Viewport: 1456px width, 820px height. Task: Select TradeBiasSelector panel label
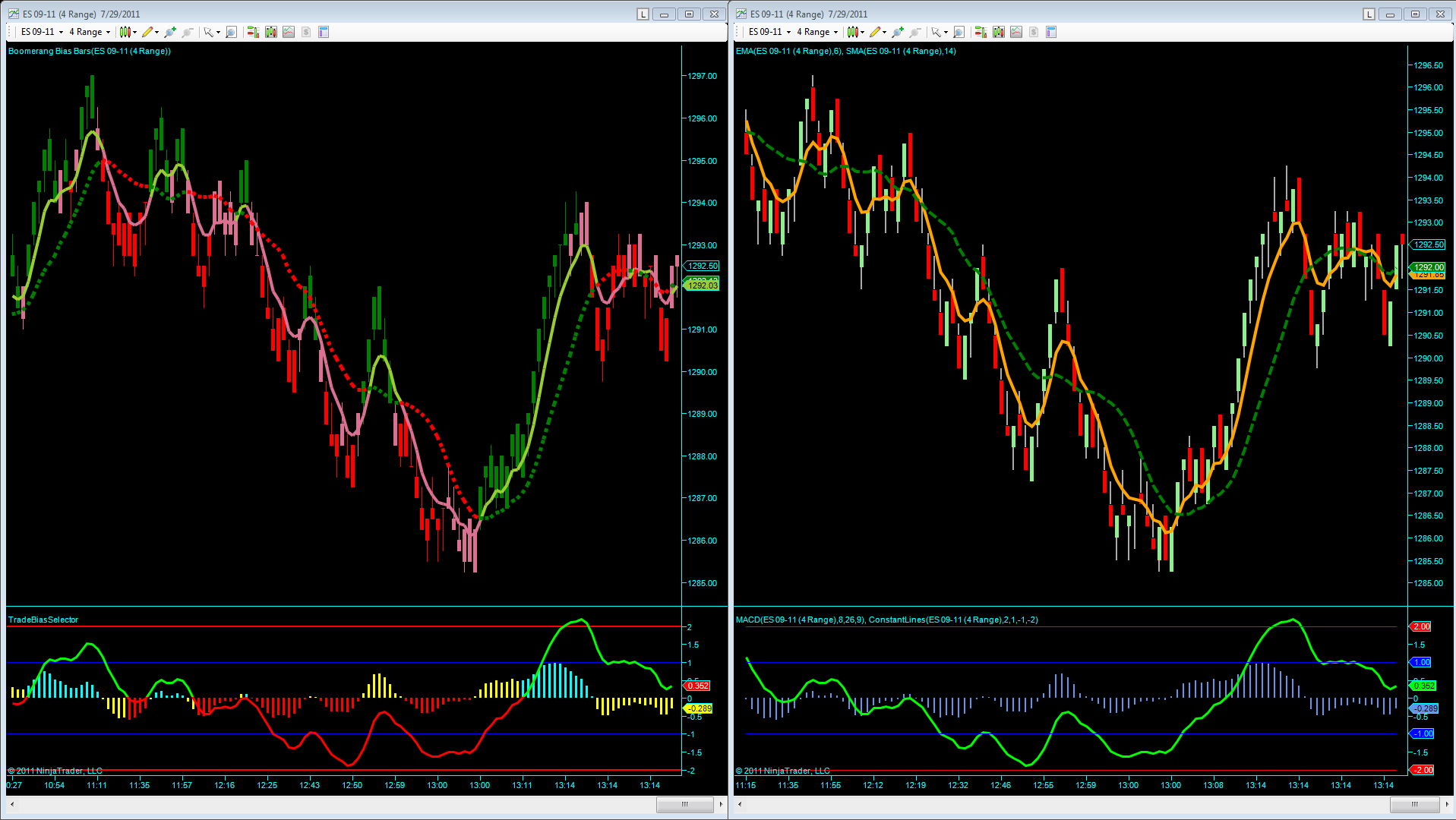(43, 620)
